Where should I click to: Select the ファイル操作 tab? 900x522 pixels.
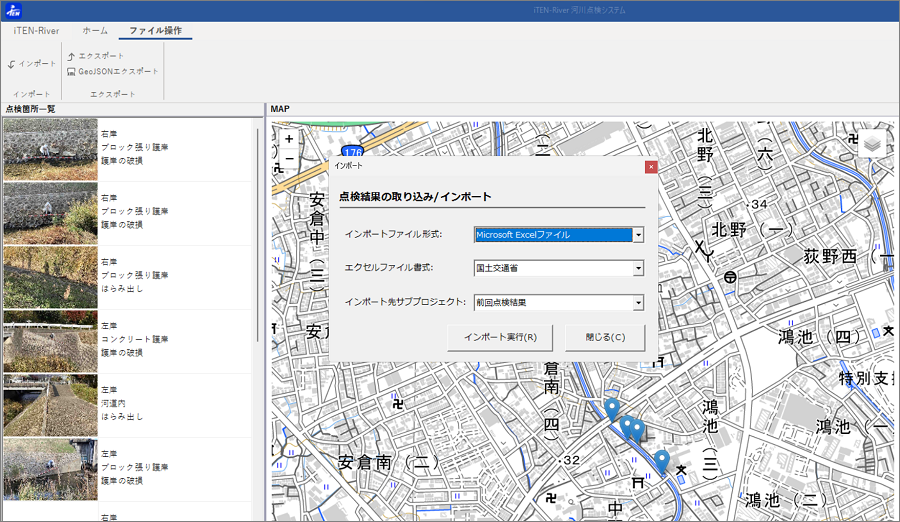(x=155, y=31)
